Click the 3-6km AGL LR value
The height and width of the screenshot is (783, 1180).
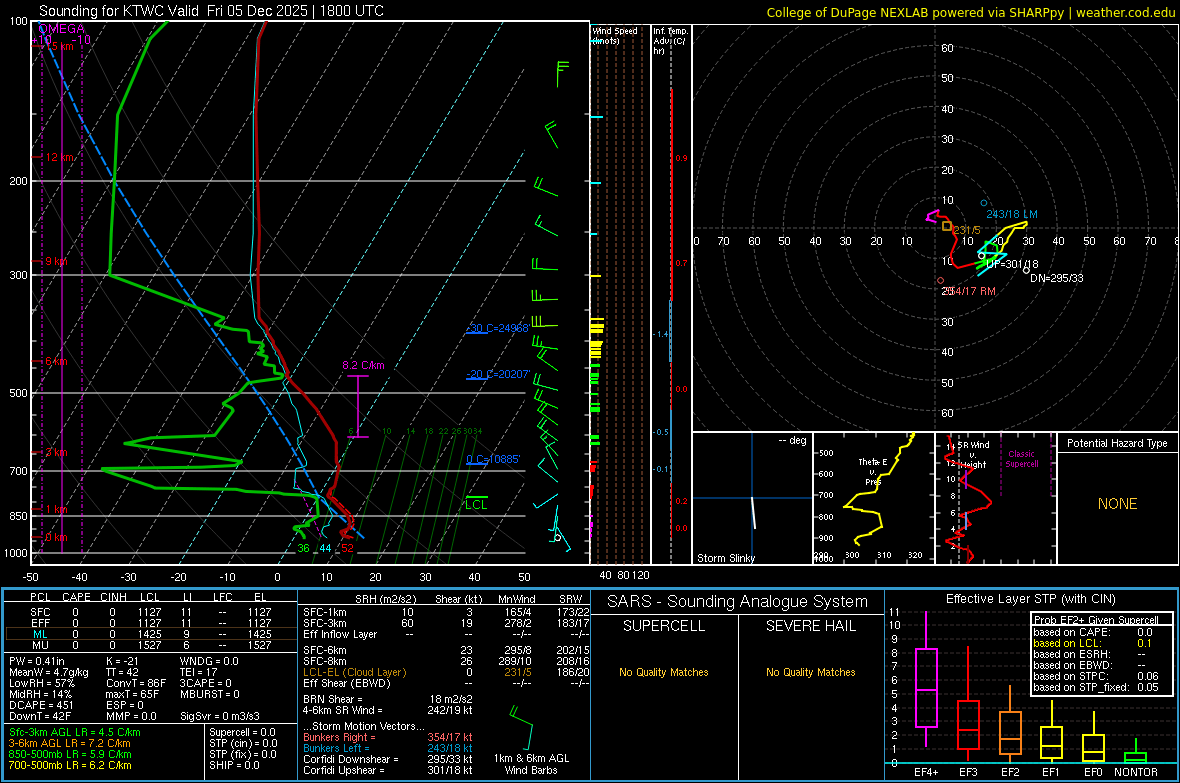click(70, 743)
